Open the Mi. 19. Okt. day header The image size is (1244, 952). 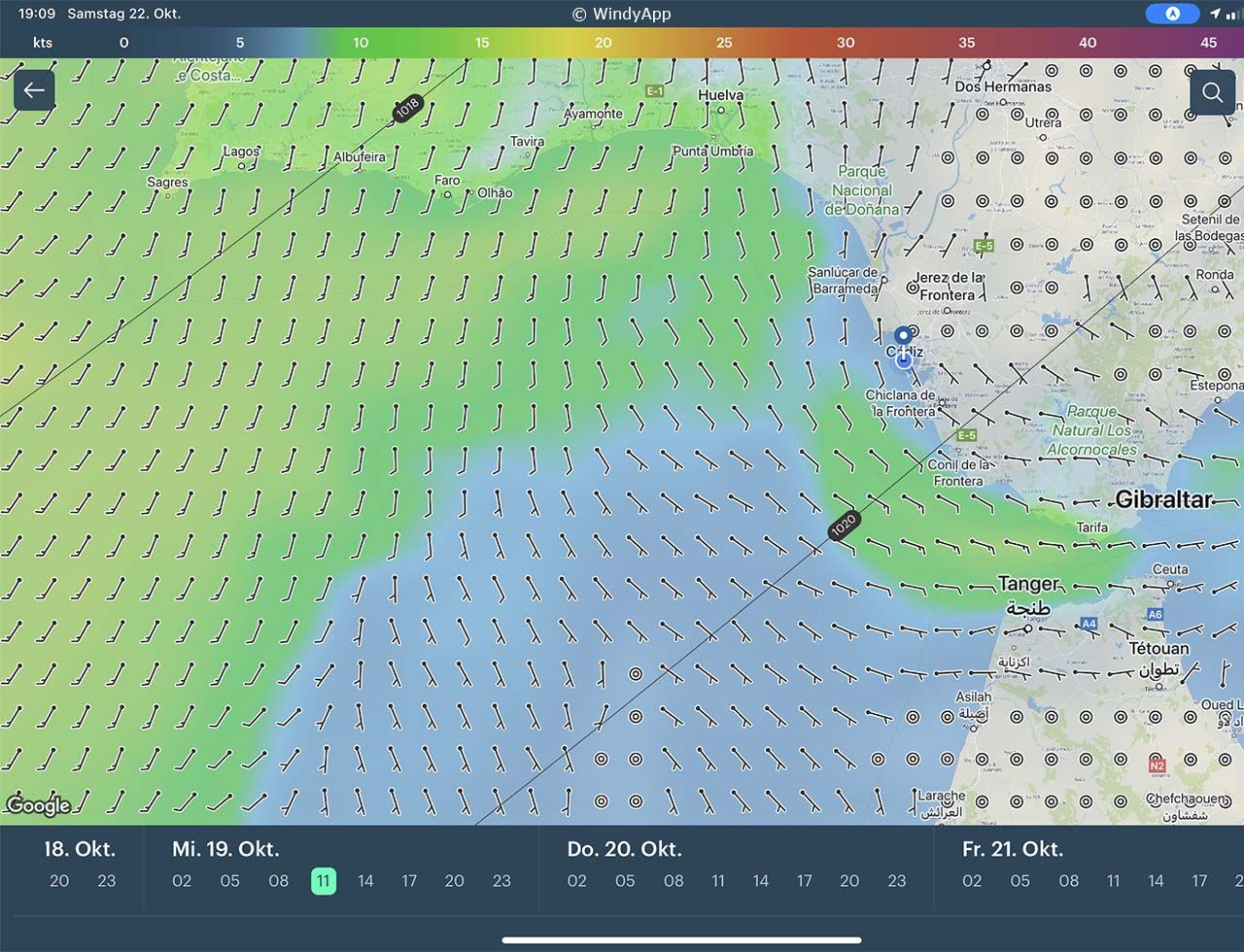[x=225, y=849]
